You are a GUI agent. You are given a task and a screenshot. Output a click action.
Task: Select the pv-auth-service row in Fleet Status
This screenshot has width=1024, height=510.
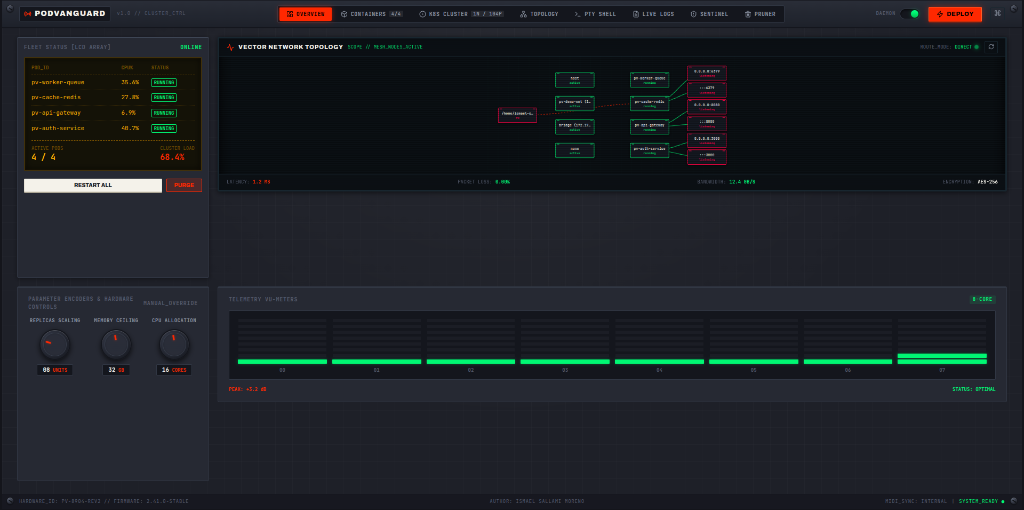tap(113, 128)
